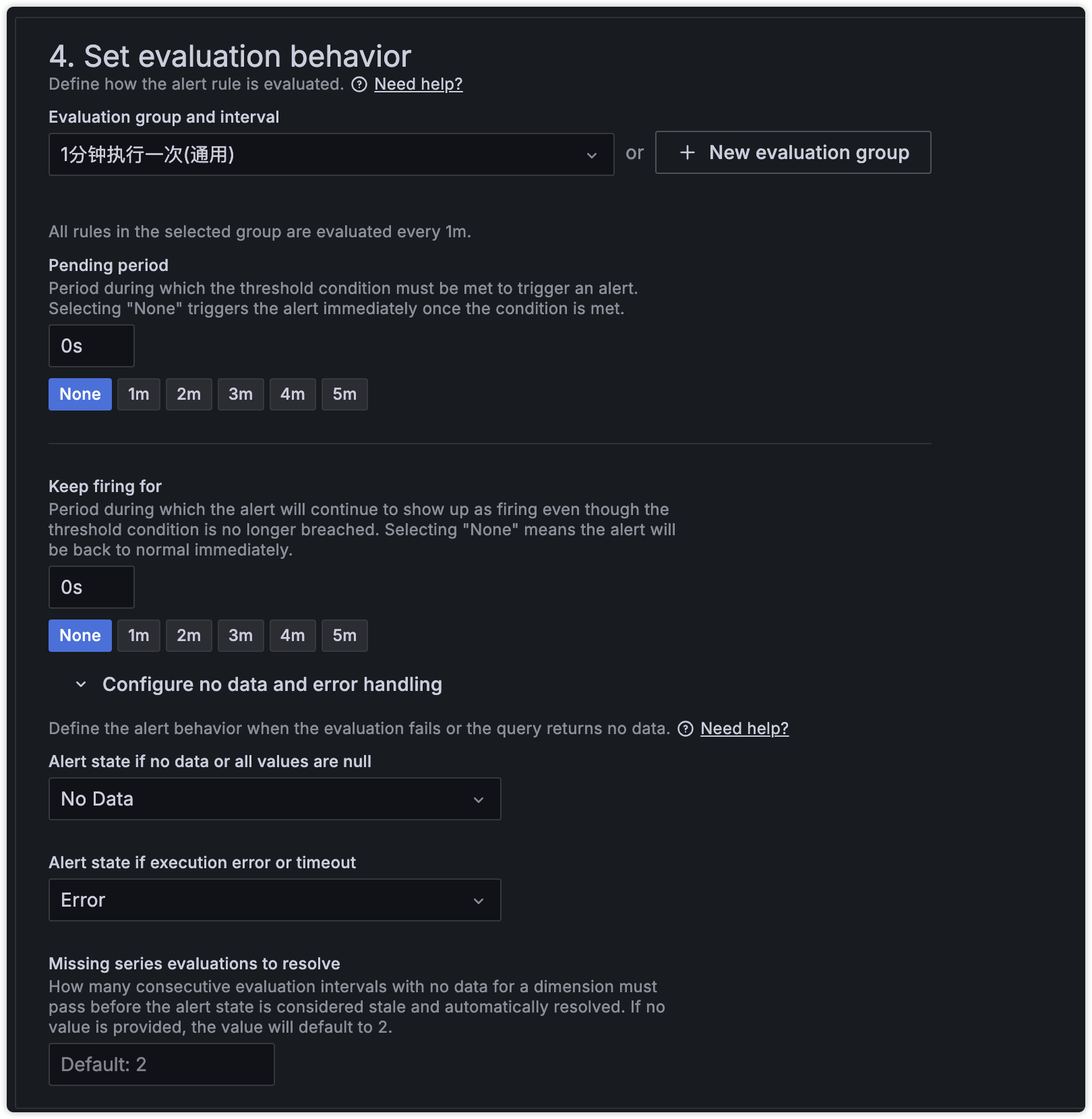This screenshot has width=1092, height=1119.
Task: Open Need help link for no data handling
Action: [x=744, y=729]
